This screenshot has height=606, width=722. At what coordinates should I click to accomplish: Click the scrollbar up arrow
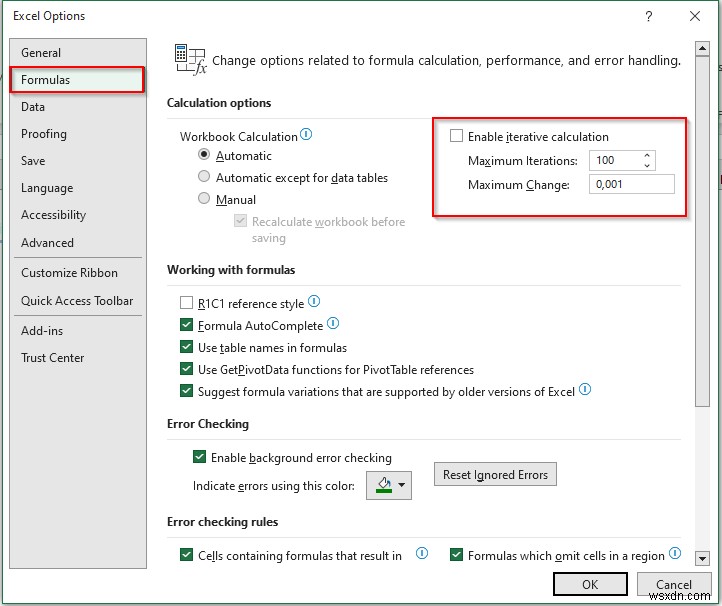pos(702,48)
